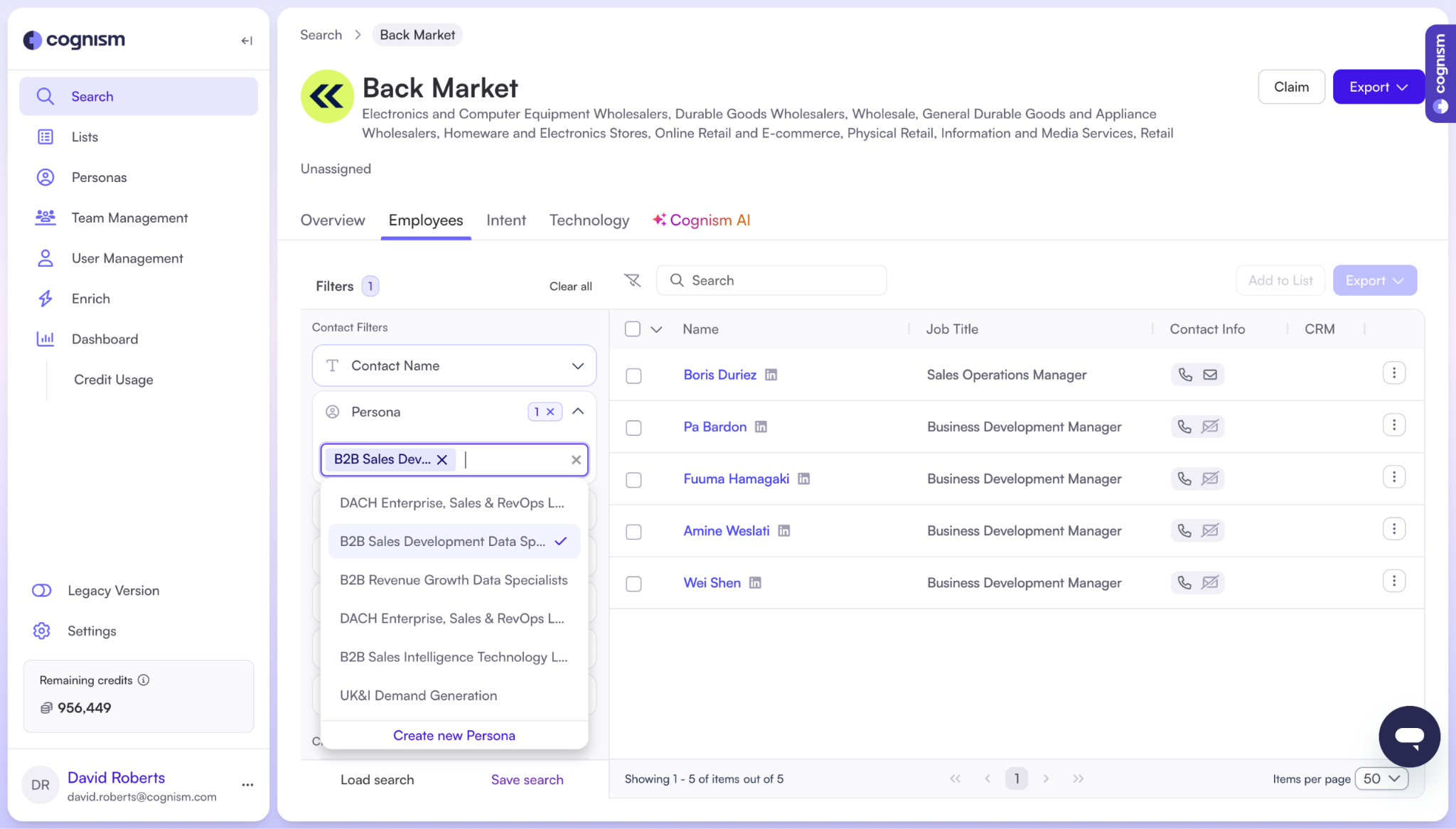Open the chat support bubble

(1409, 736)
